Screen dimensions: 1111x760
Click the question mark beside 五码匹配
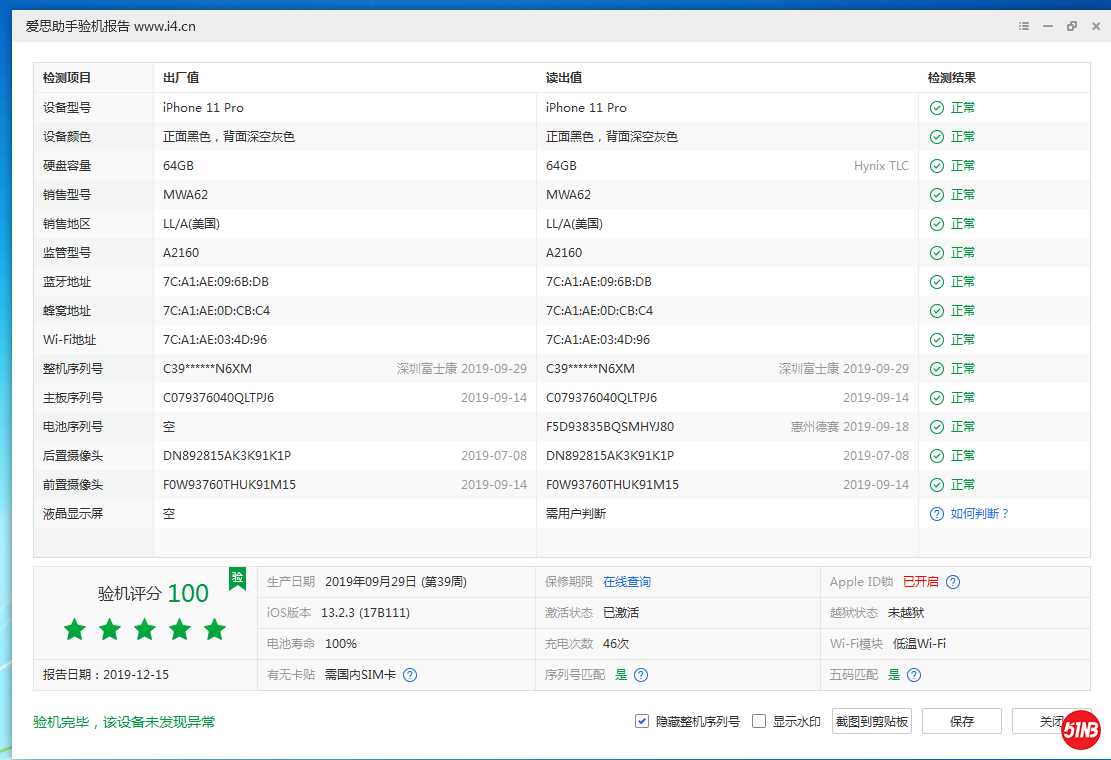(x=913, y=674)
